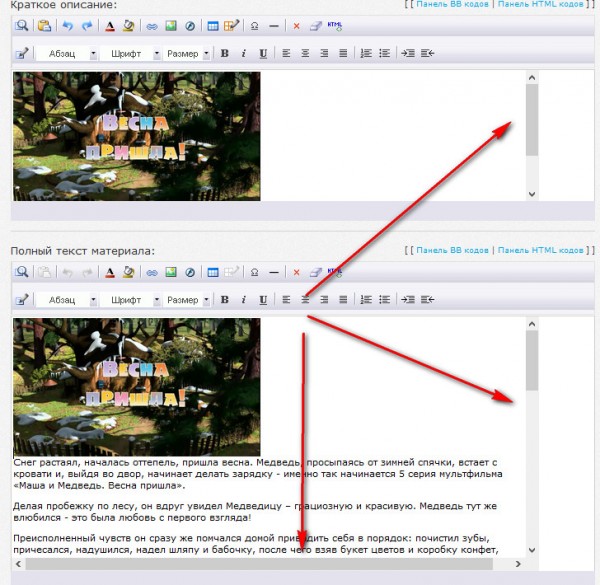Open Абзац dropdown in short description toolbar

tap(67, 54)
